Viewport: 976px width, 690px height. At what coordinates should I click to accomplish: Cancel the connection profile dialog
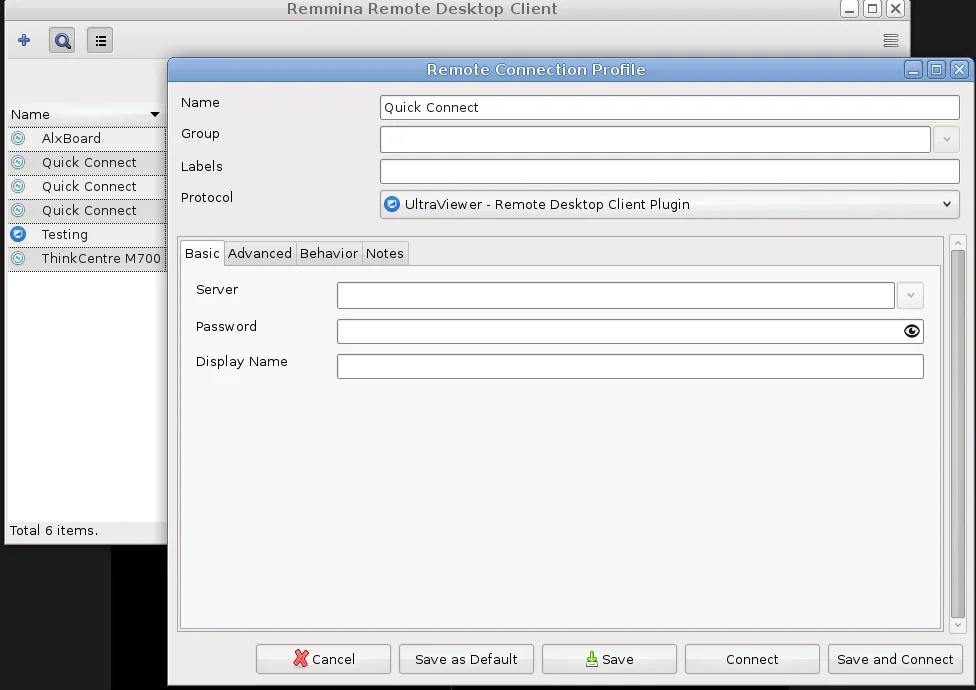pyautogui.click(x=324, y=659)
